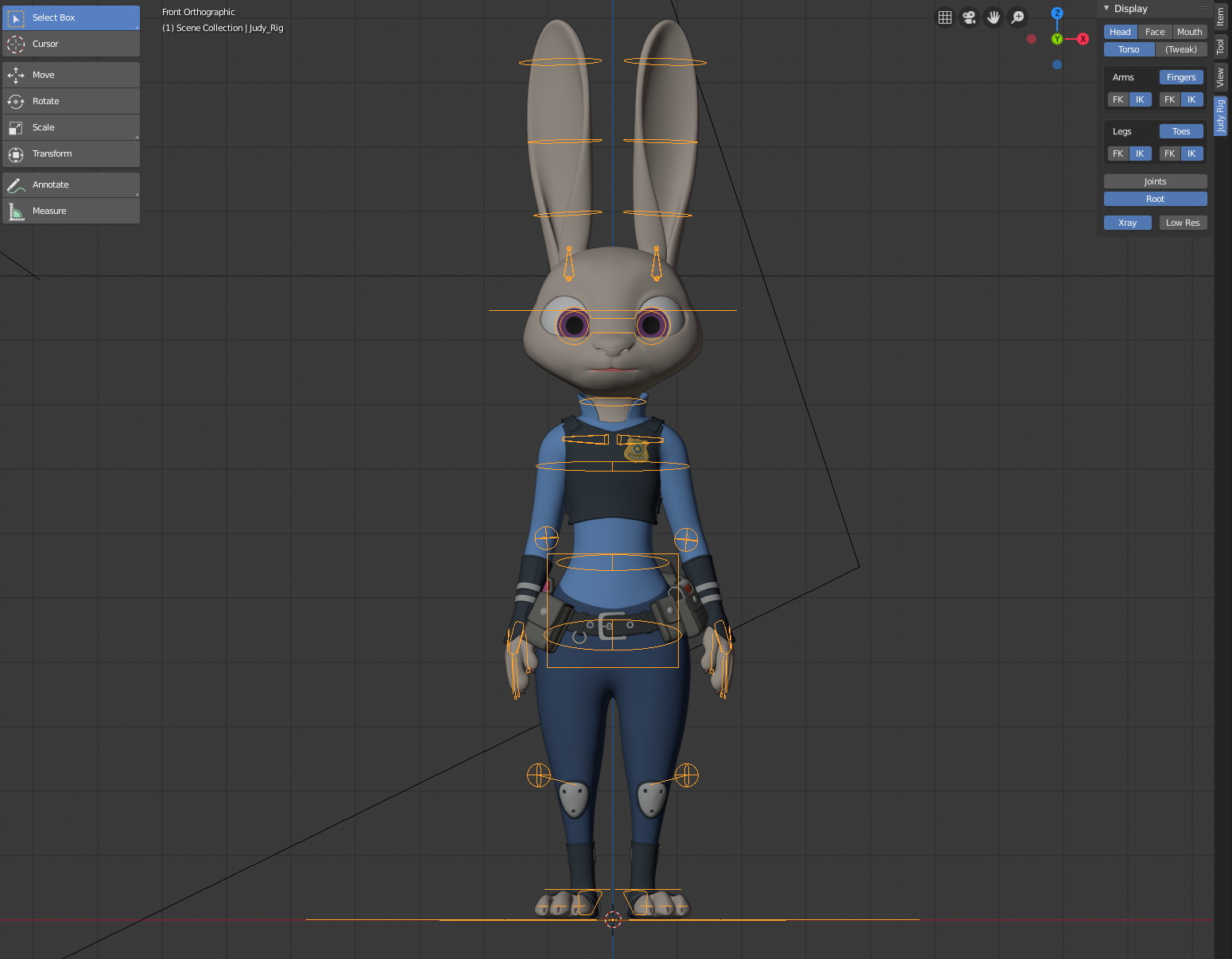Toggle camera view icon
Screen dimensions: 1232x959
[969, 17]
